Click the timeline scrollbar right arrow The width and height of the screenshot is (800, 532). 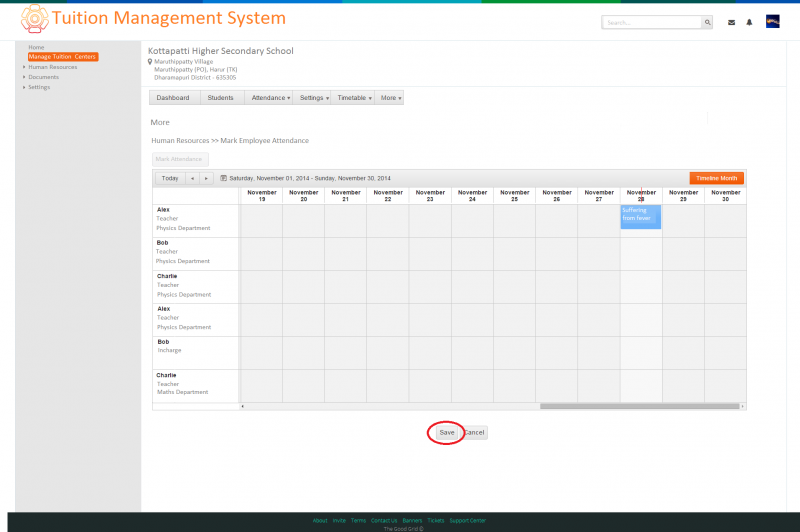(742, 407)
